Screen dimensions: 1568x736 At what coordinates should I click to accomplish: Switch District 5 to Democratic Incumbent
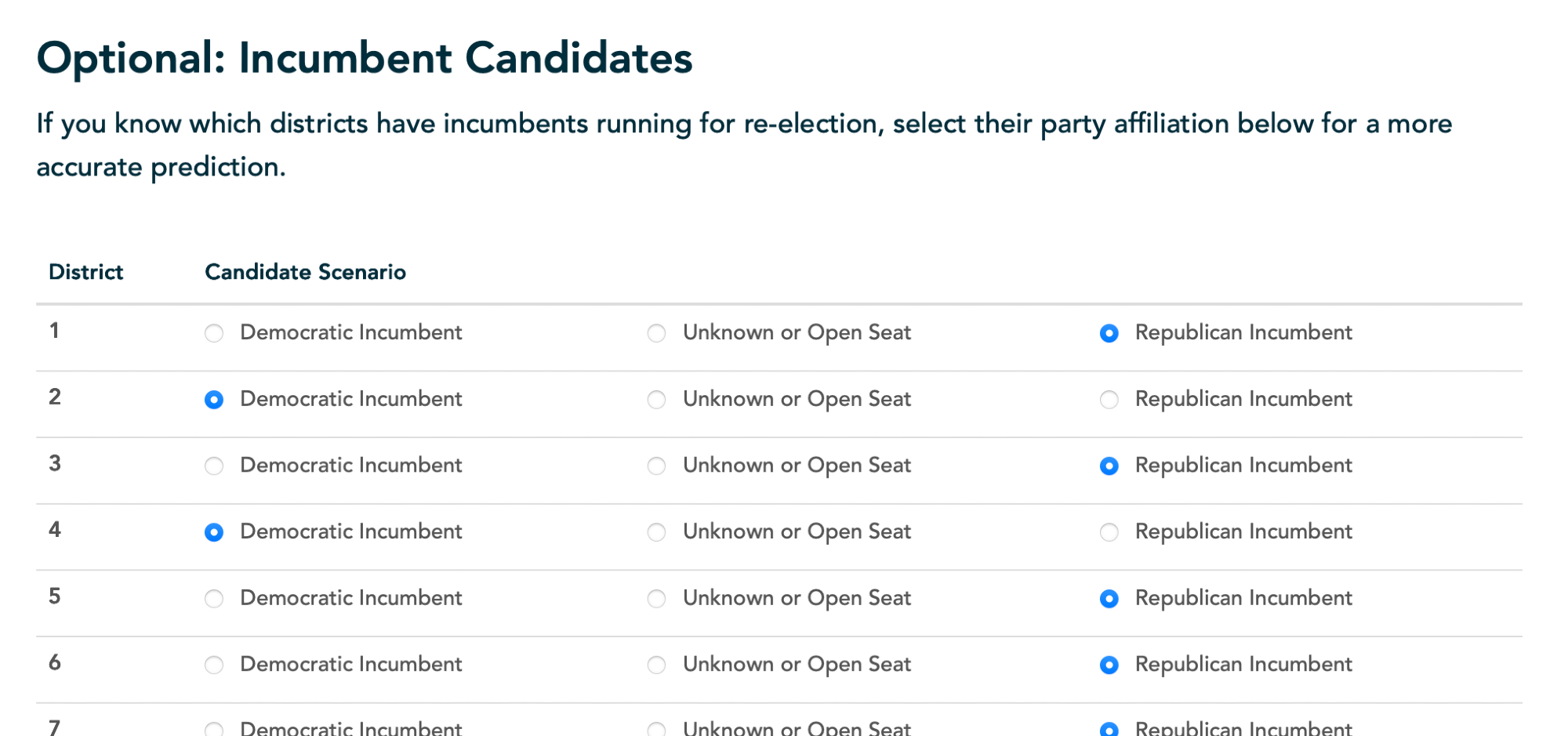pyautogui.click(x=214, y=600)
